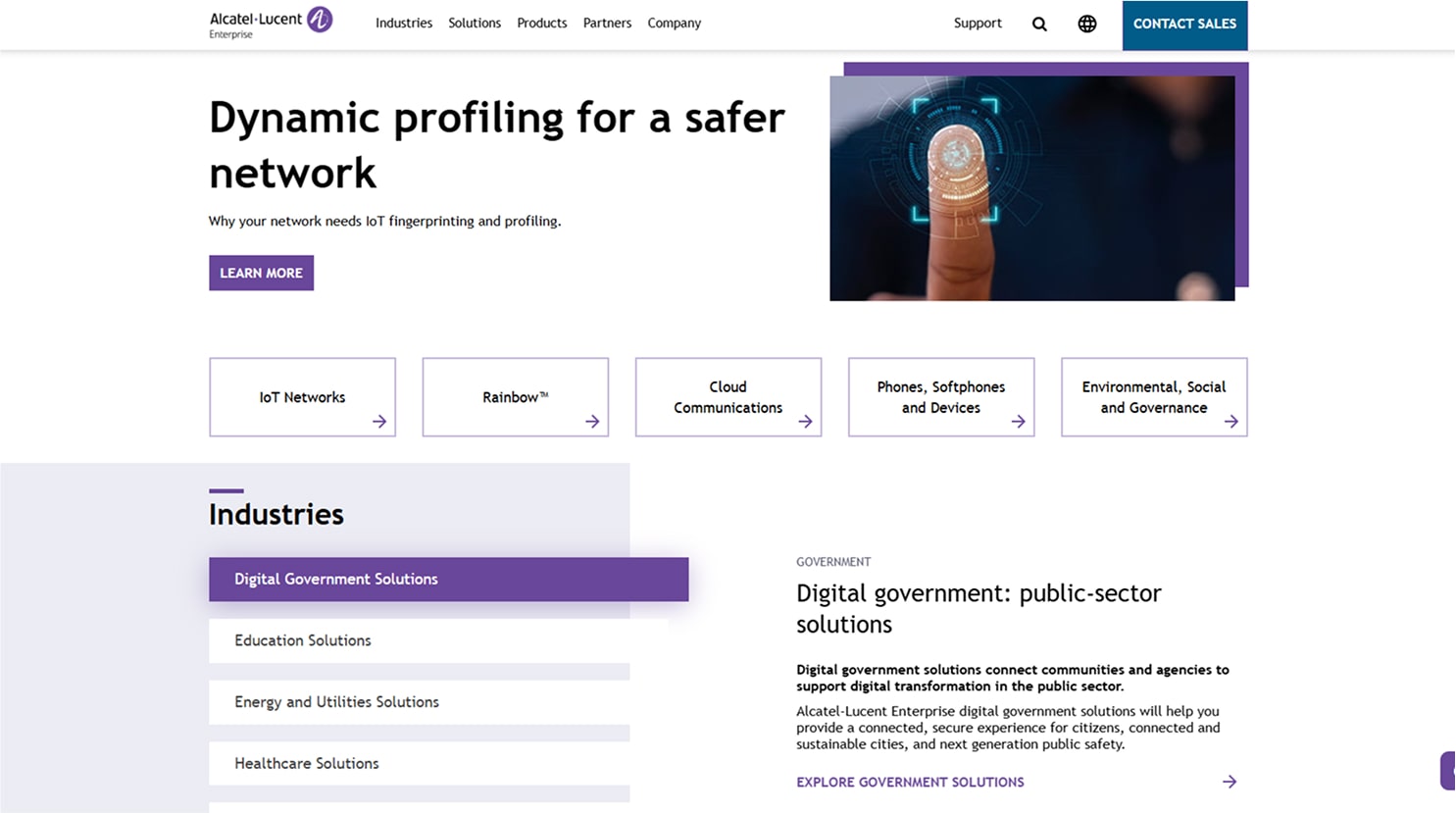Click the Explore Government Solutions link
Viewport: 1456px width, 813px height.
tap(910, 782)
